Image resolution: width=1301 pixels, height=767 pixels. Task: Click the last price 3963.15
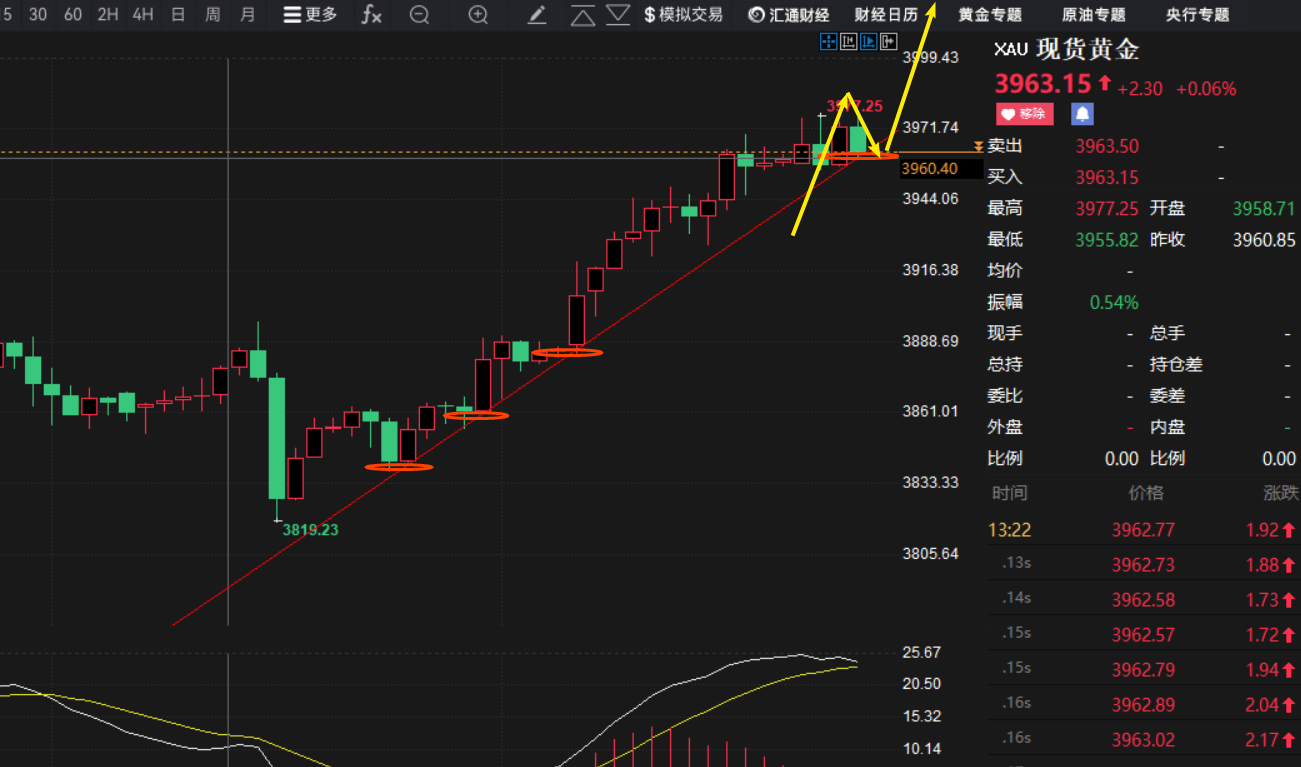[x=1043, y=83]
